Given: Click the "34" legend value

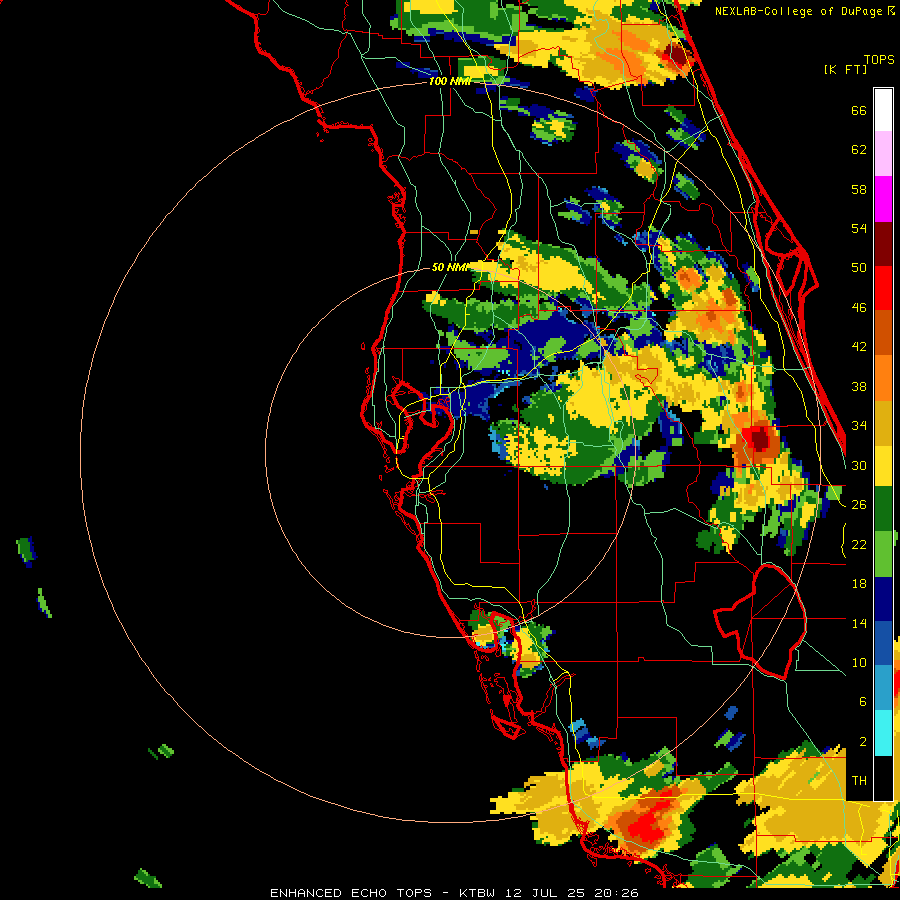Looking at the screenshot, I should 859,426.
